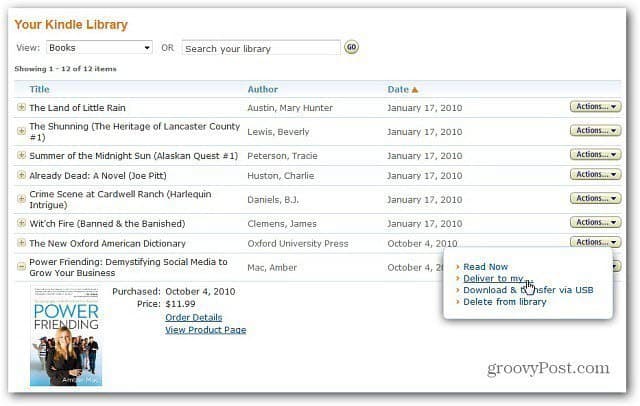Open Actions menu for Crime Scene at Cardwell Ranch

(x=596, y=198)
